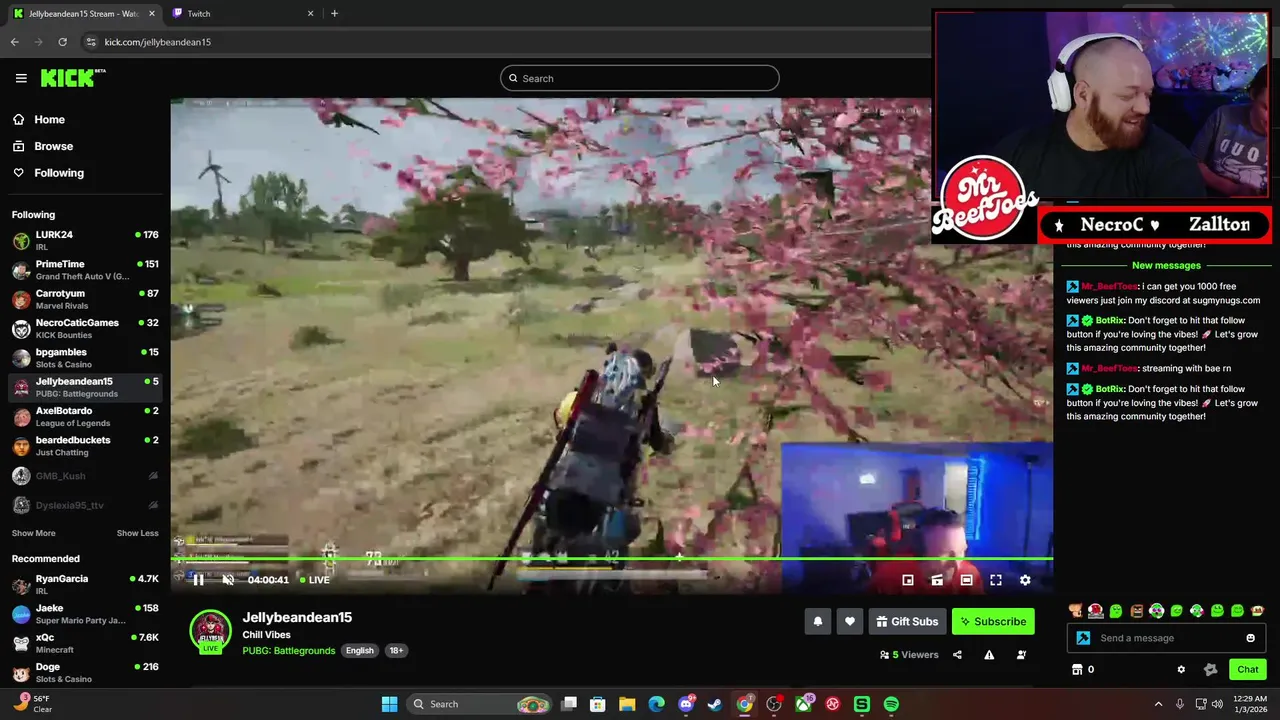Viewport: 1280px width, 720px height.
Task: Focus the Kick search box
Action: tap(640, 78)
